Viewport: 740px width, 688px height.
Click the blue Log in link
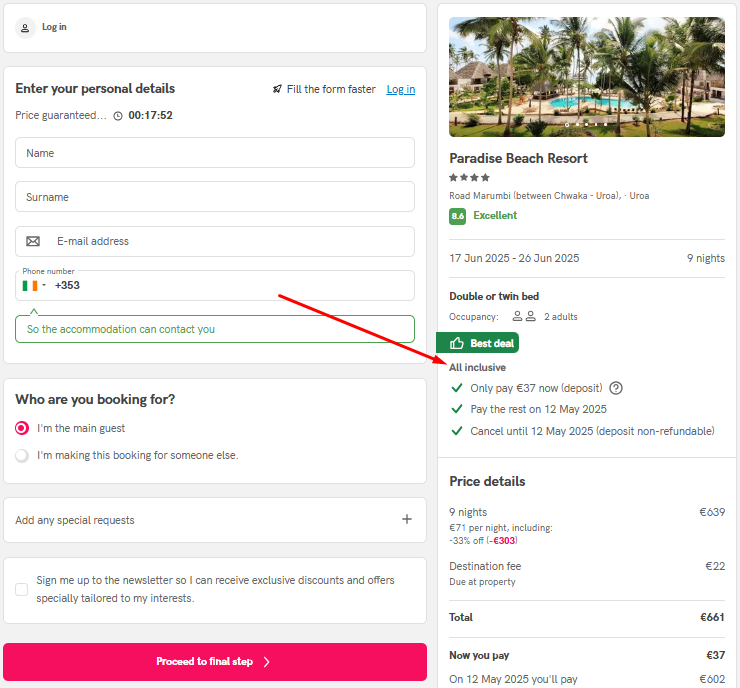coord(401,89)
